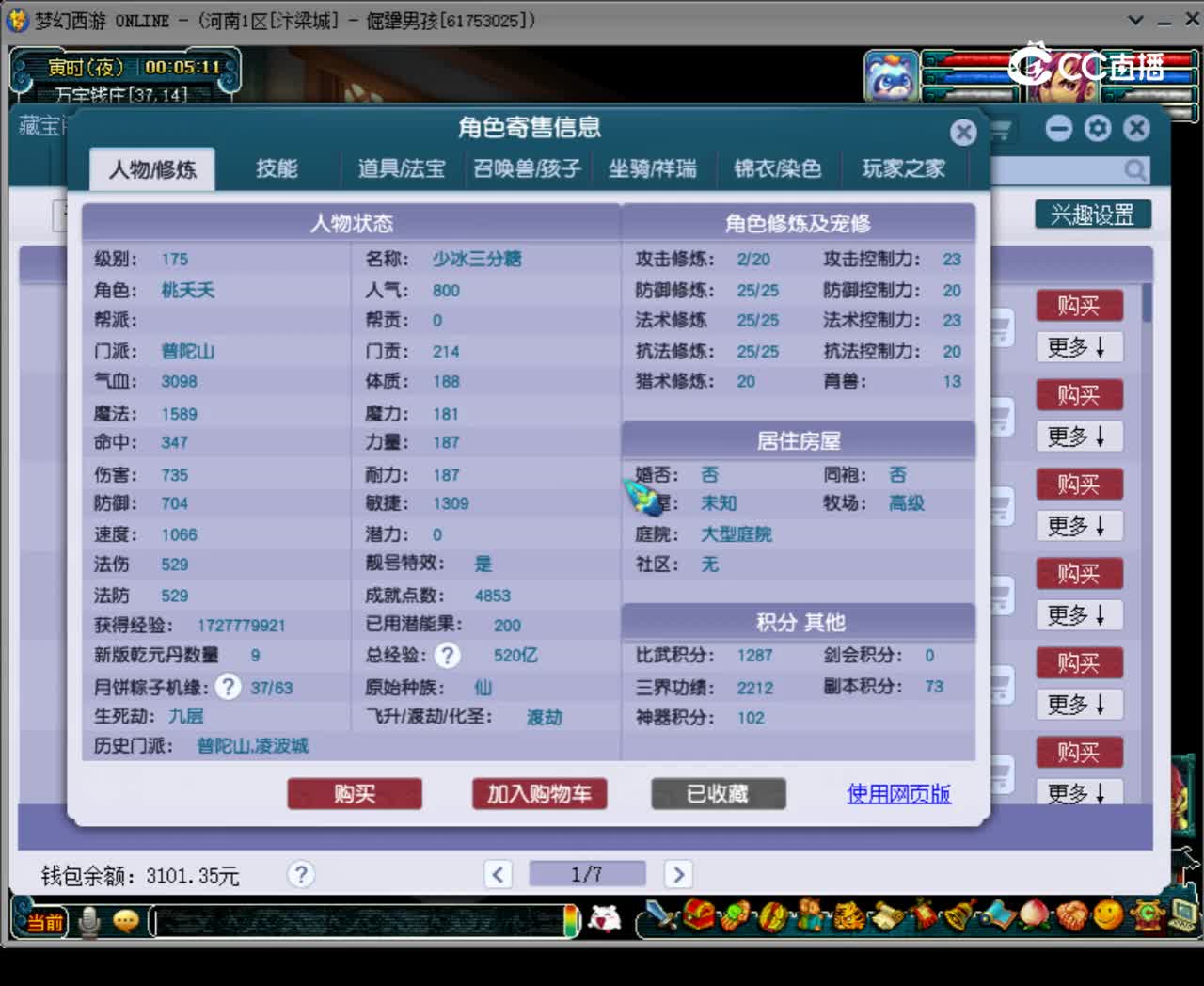Click the 历史门派 value 普陀山,凌波城
The height and width of the screenshot is (986, 1204).
(x=252, y=746)
